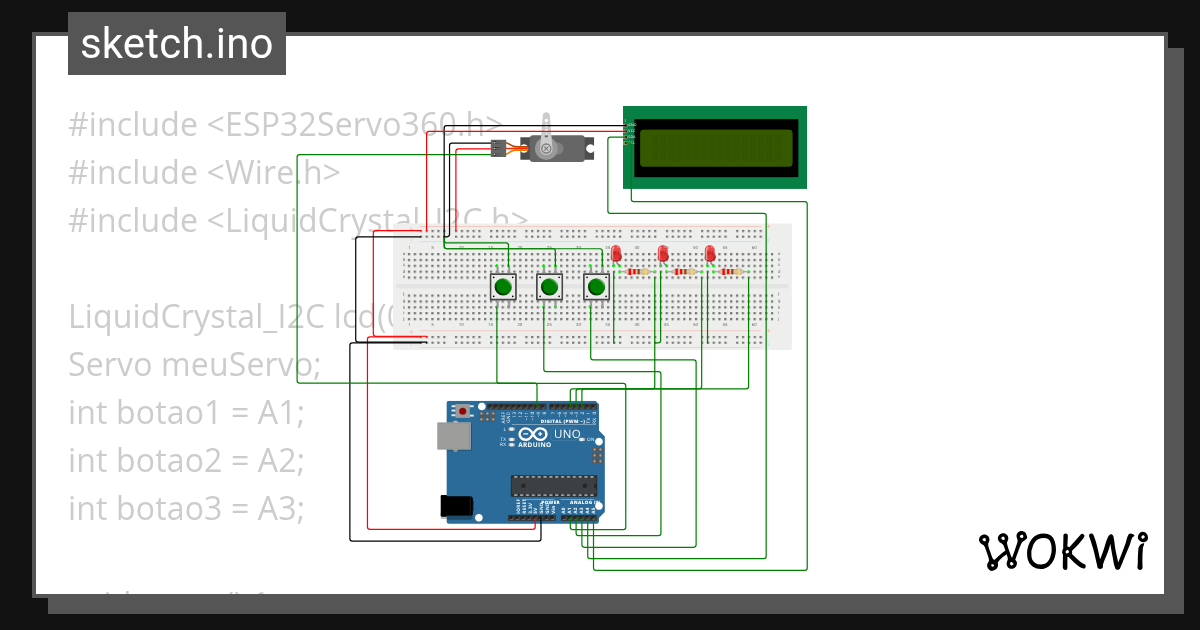Select the servo's three-pin connector

tap(498, 150)
